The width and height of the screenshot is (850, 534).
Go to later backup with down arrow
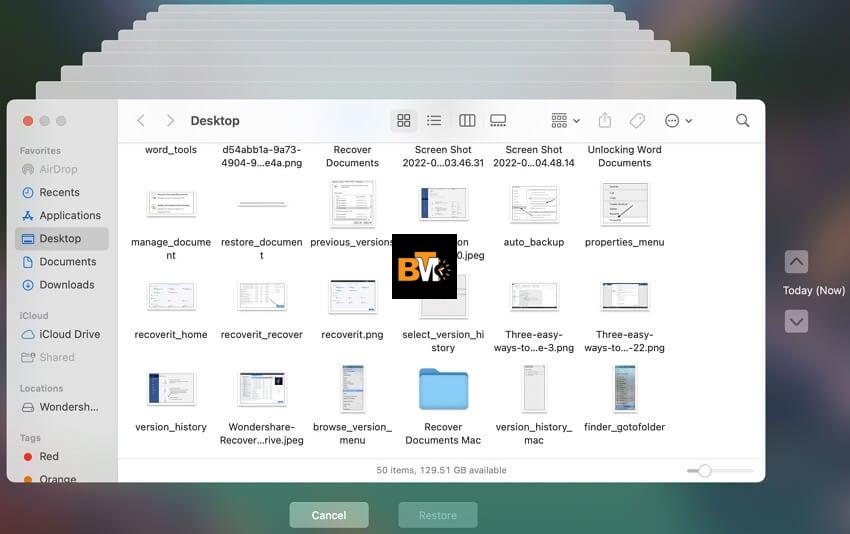[796, 321]
